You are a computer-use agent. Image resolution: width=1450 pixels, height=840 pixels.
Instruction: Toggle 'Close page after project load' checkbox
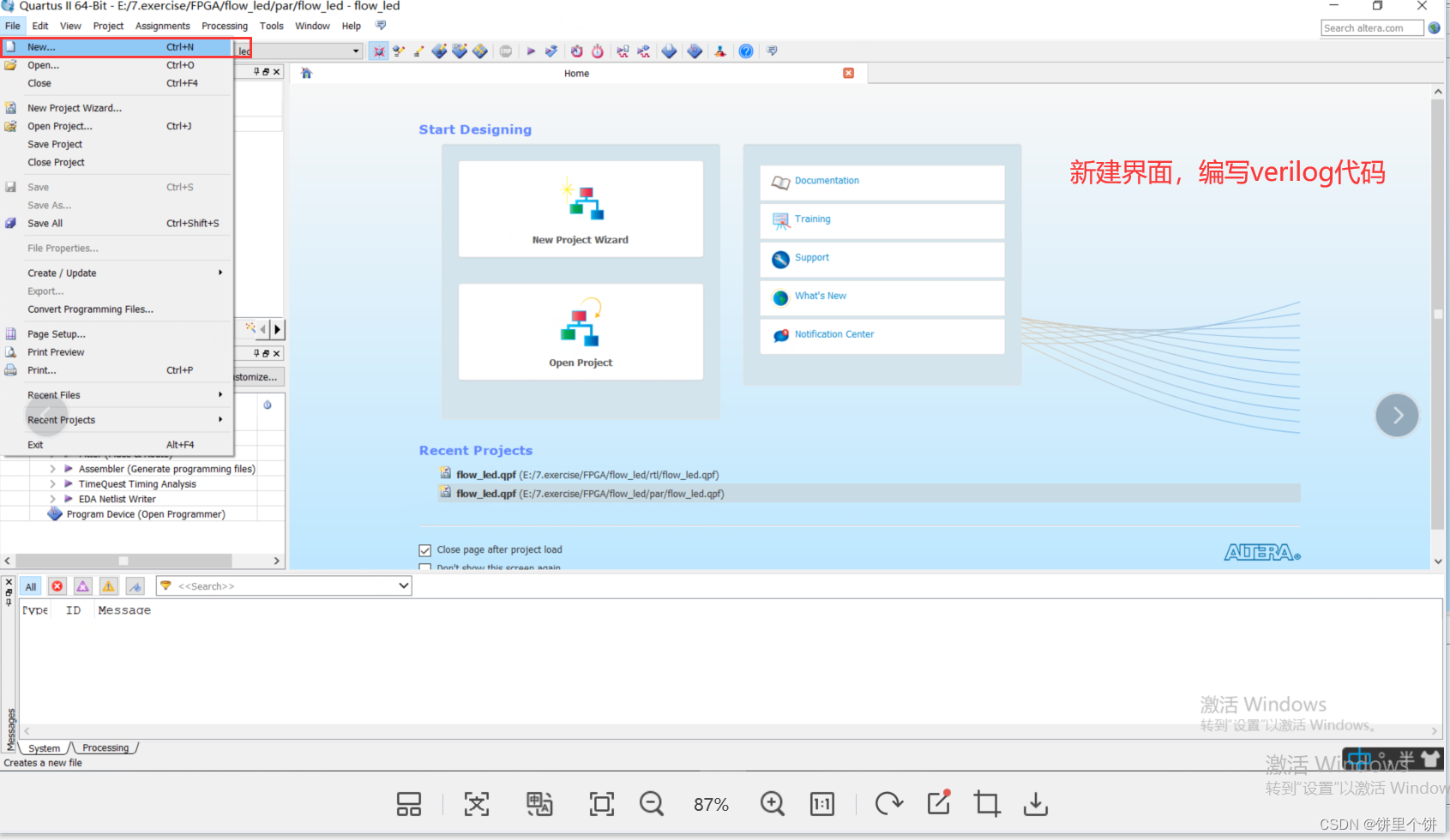point(425,550)
